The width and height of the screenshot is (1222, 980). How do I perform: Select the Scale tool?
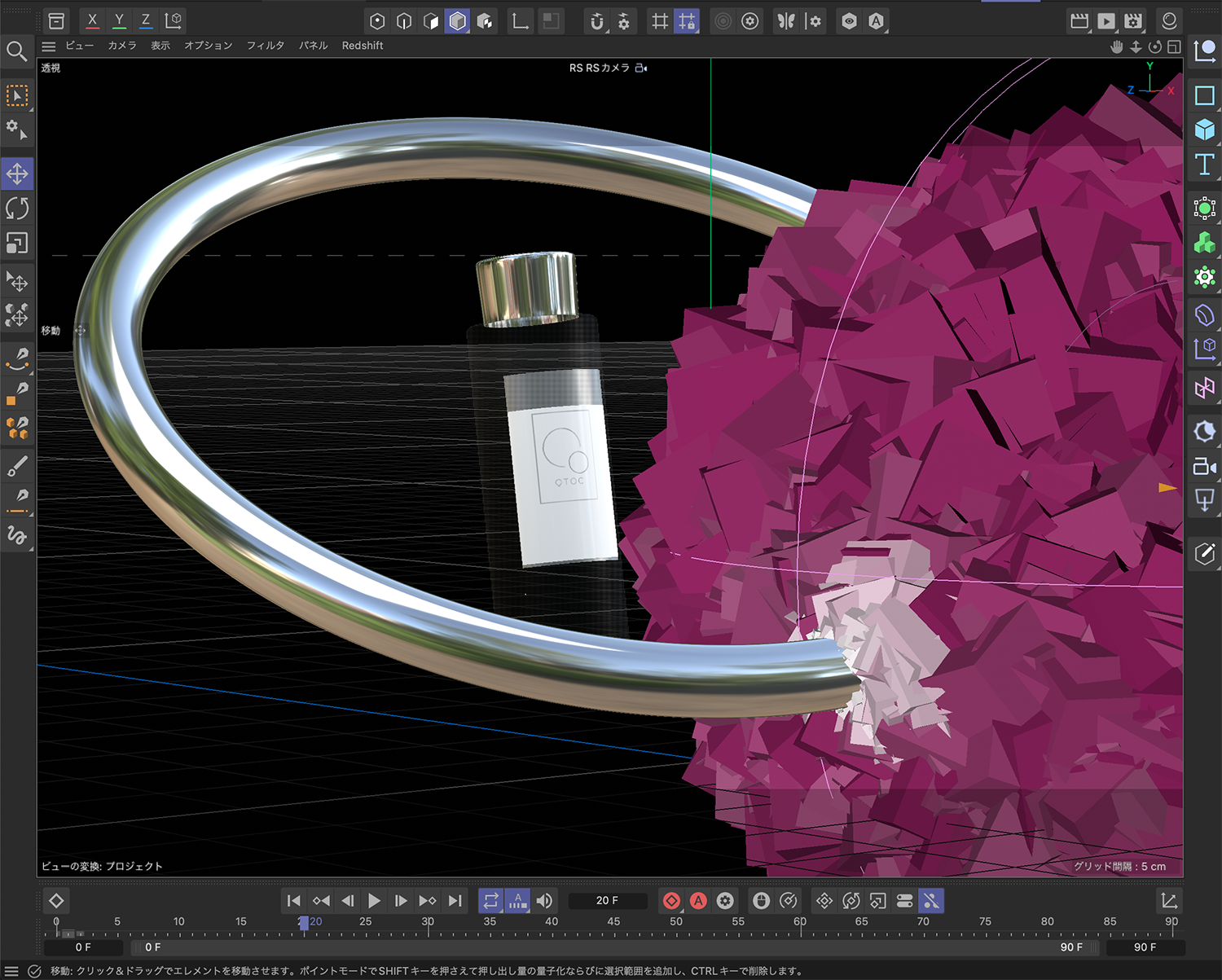17,243
